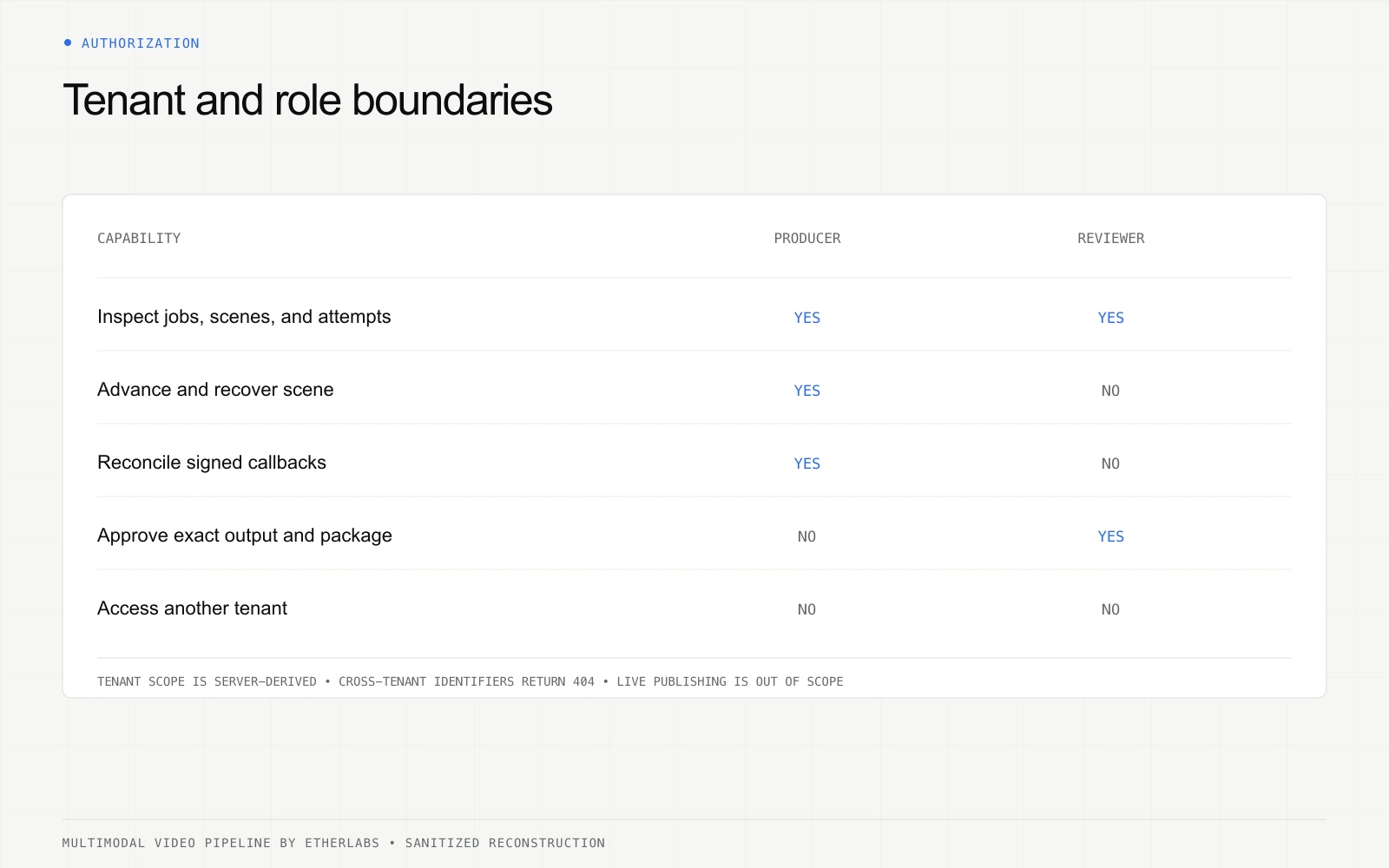Screen dimensions: 1389x868
Task: Select 'Access another tenant' row label
Action: [x=192, y=608]
